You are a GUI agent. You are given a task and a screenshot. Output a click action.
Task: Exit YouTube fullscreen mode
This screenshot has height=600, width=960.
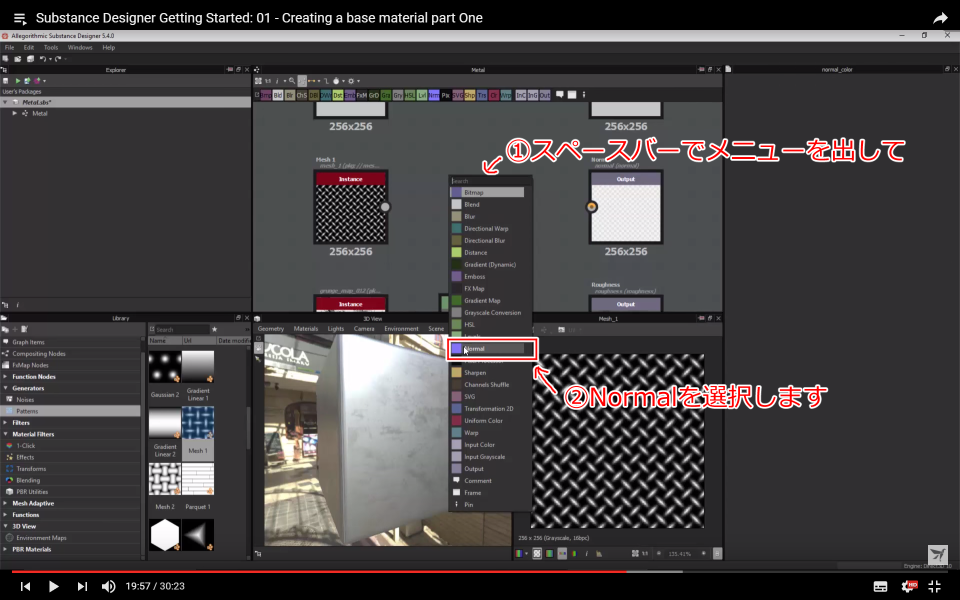(935, 586)
